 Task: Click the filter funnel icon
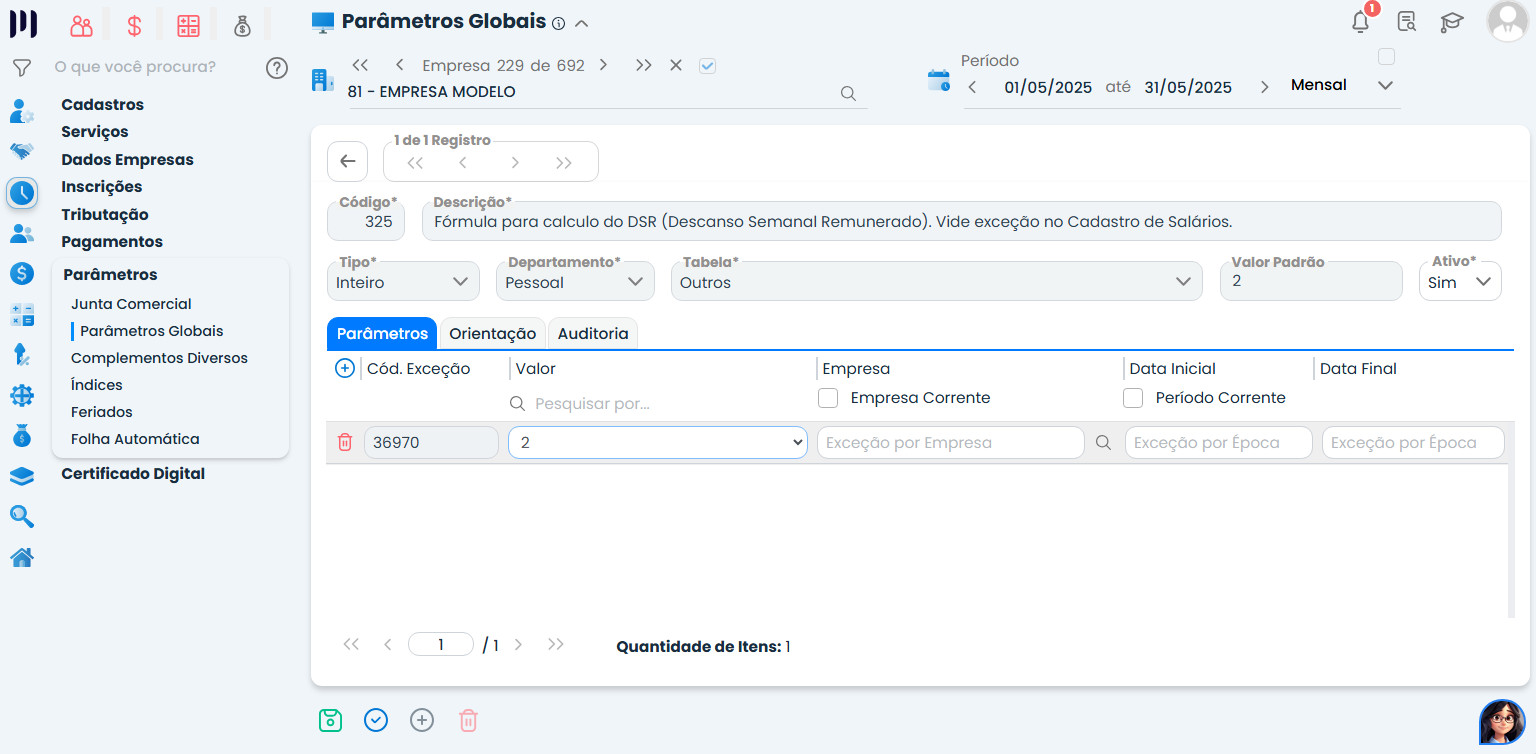click(21, 68)
